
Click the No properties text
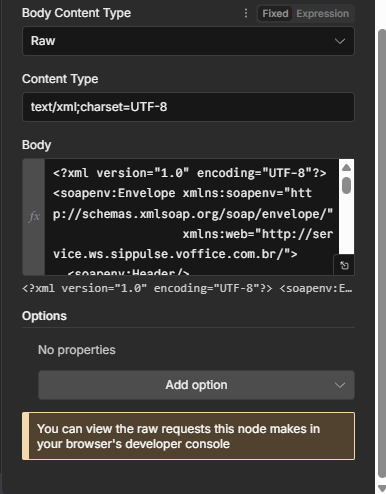pyautogui.click(x=77, y=350)
